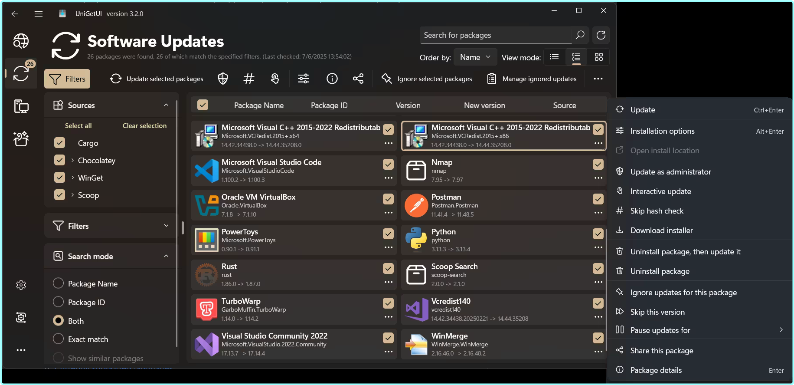Expand the Scoop source tree arrow
794x385 pixels.
pyautogui.click(x=72, y=195)
